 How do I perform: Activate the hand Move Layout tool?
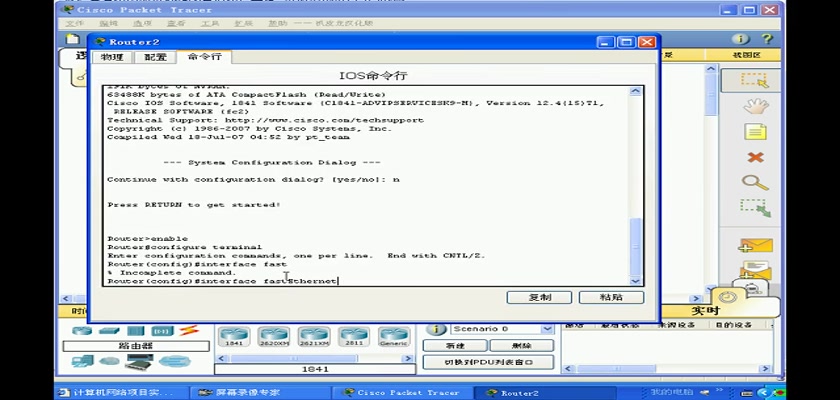click(x=755, y=105)
